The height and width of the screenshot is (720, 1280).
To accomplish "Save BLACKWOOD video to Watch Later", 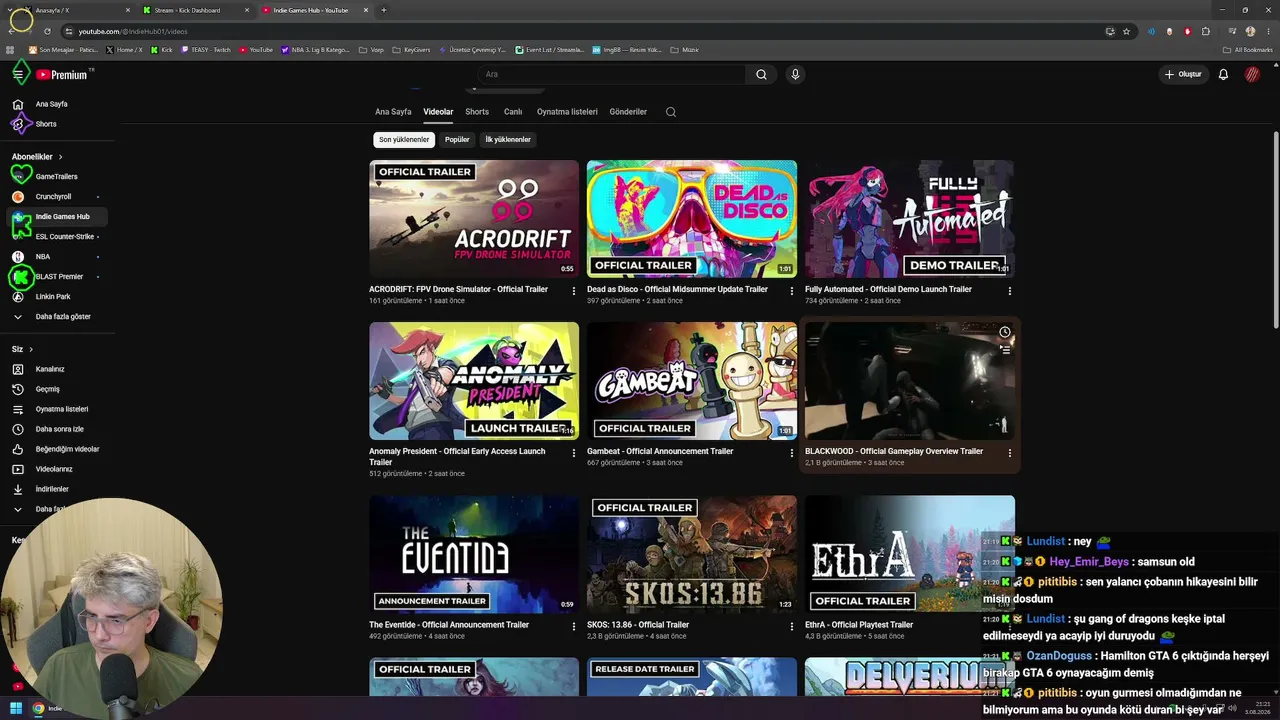I will [1005, 332].
